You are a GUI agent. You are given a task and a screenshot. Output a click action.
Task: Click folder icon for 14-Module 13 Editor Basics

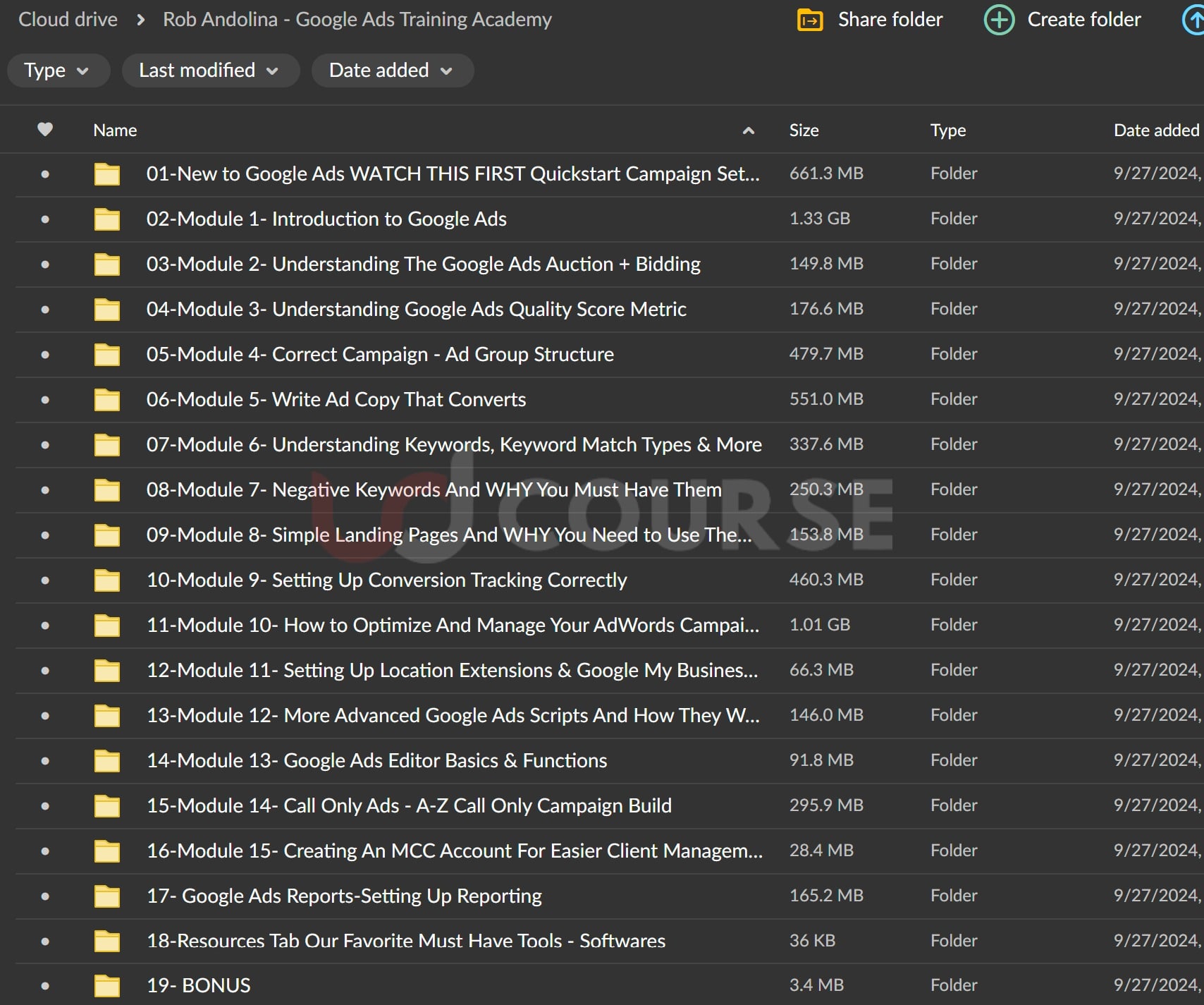click(107, 761)
